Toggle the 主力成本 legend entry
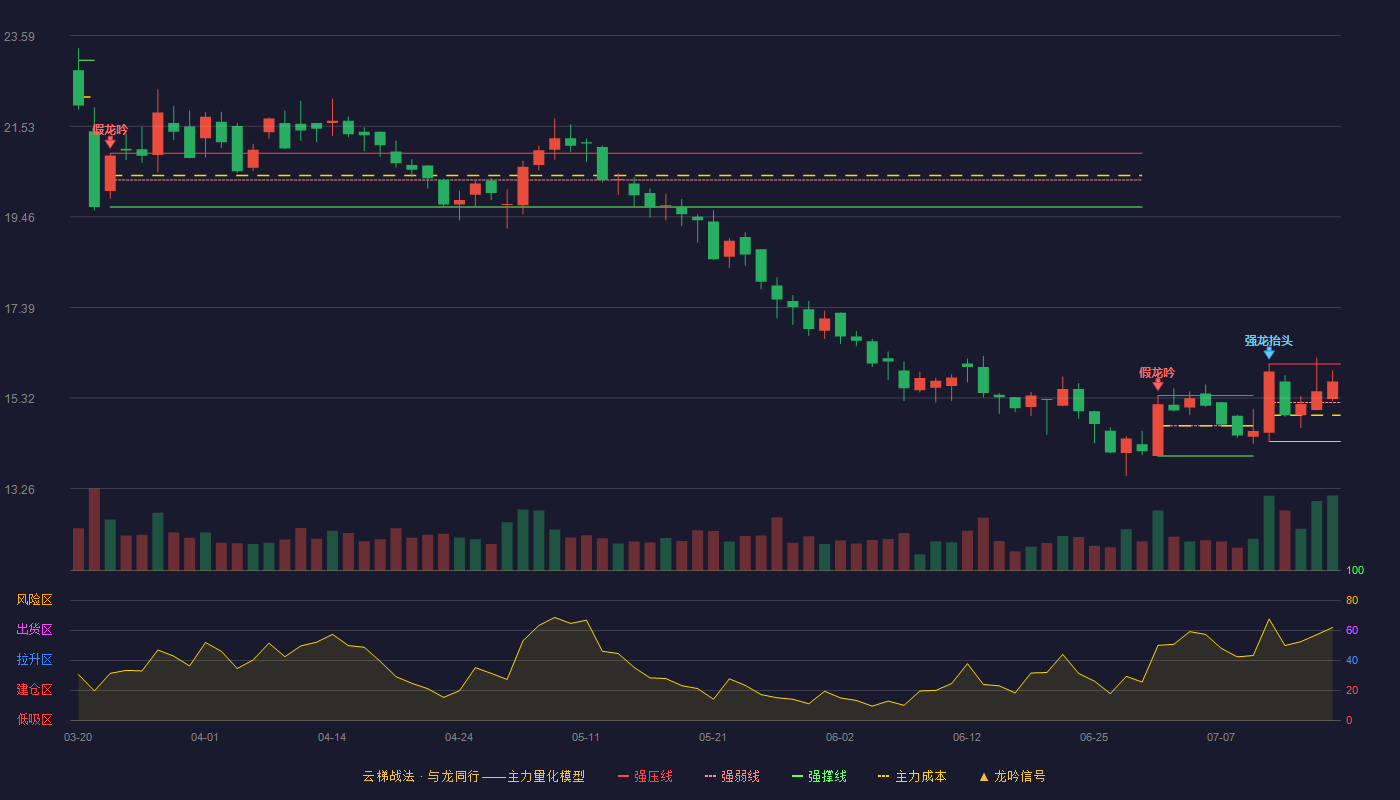The width and height of the screenshot is (1400, 800). click(911, 776)
